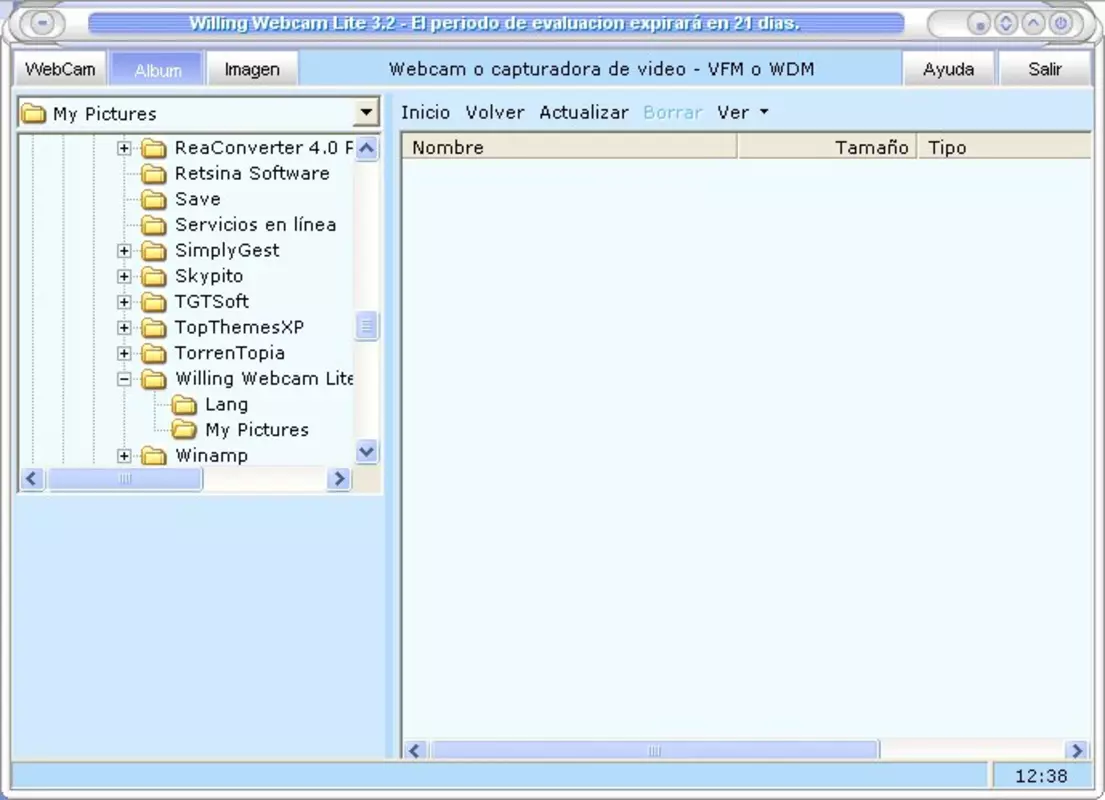Click the Servicios en línea folder icon
Viewport: 1105px width, 800px height.
click(x=154, y=225)
